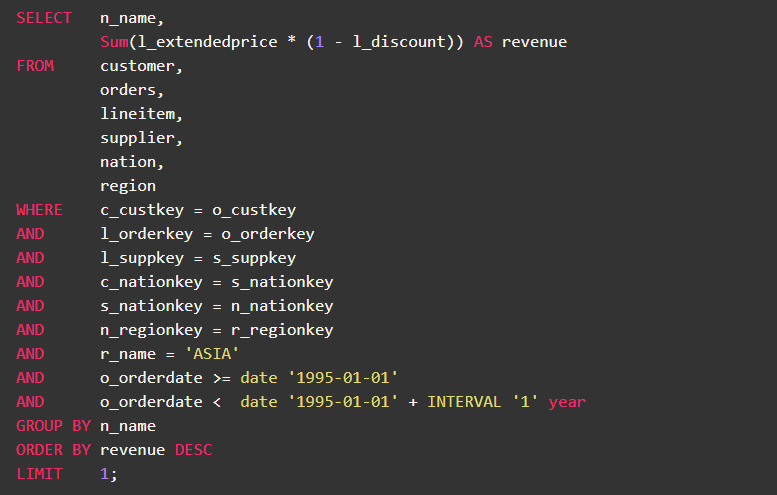Click o_orderkey in the join condition

click(268, 234)
